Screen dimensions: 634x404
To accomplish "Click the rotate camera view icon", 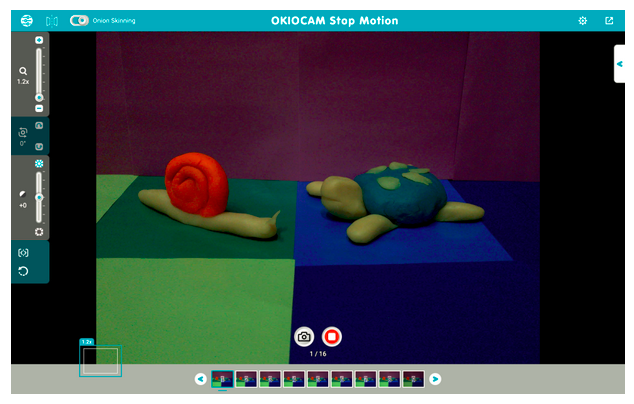I will tap(22, 133).
